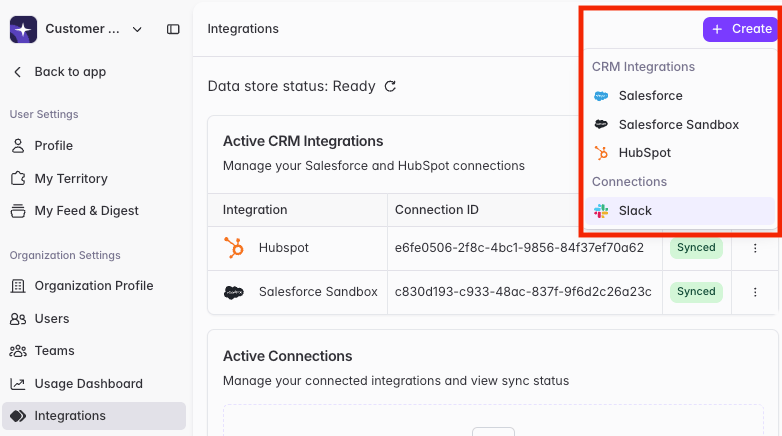Choose HubSpot from the Create menu
This screenshot has width=782, height=436.
click(x=679, y=153)
